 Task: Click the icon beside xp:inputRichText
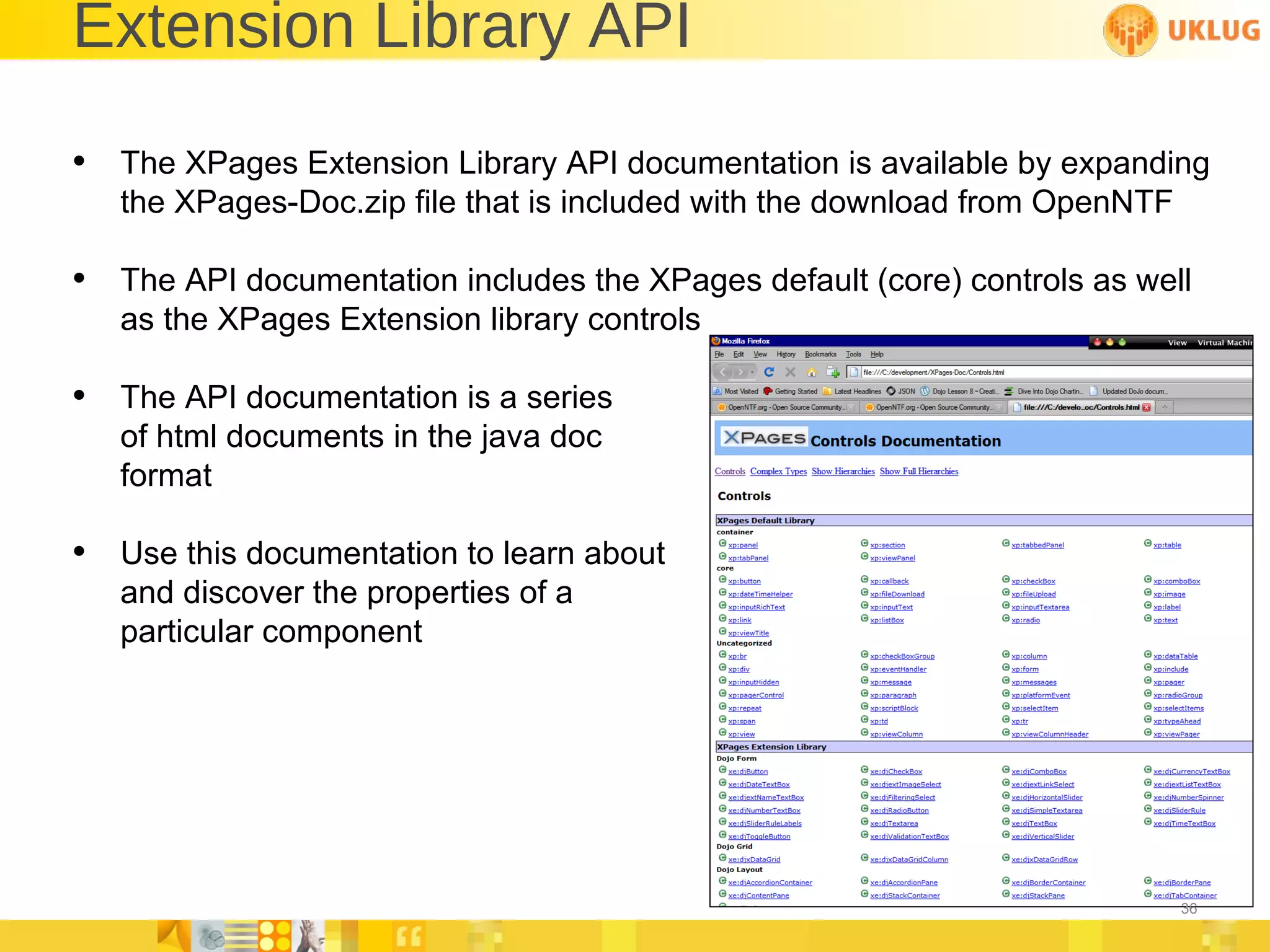pos(722,606)
